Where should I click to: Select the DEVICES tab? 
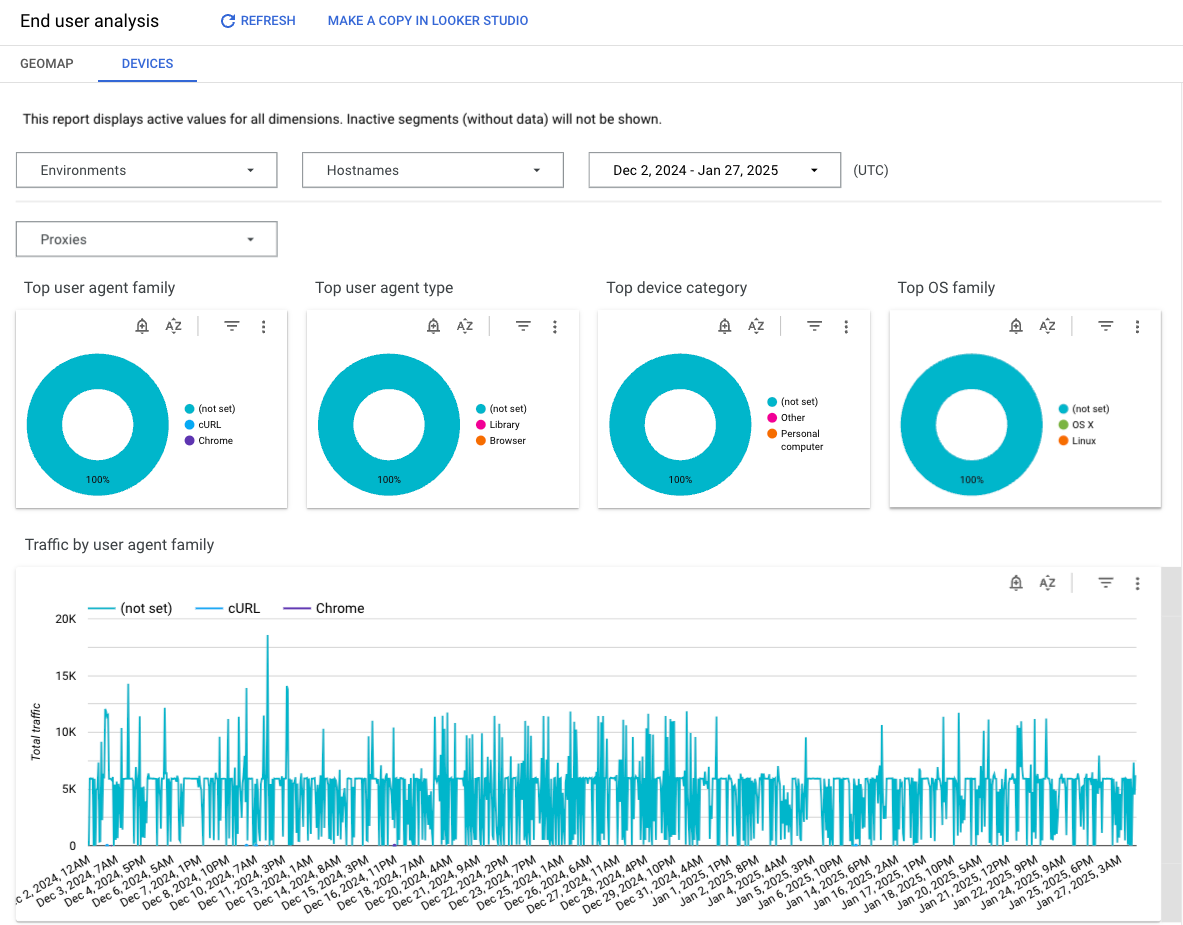click(x=147, y=63)
